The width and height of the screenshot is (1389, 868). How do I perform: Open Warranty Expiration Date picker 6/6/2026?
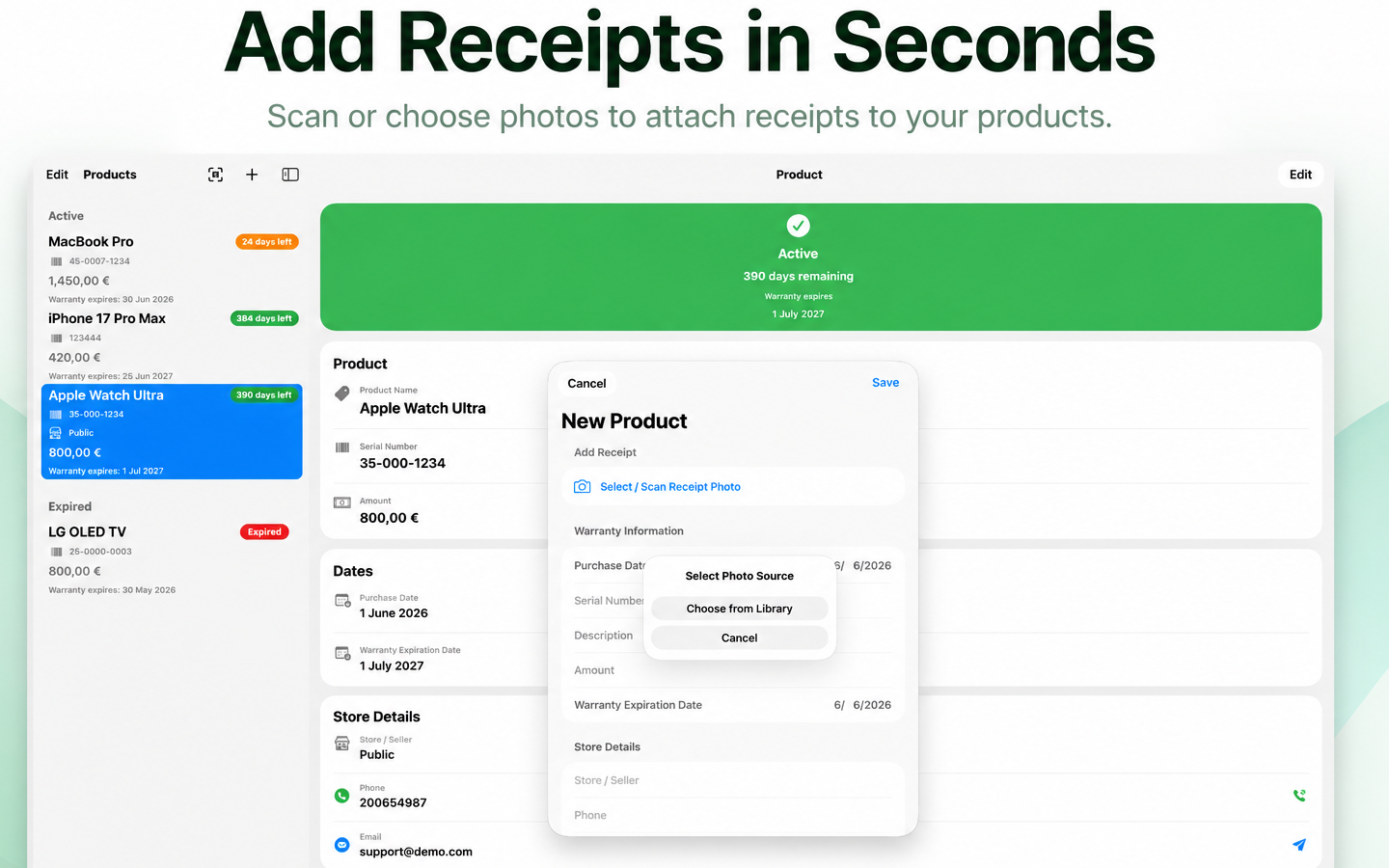point(862,705)
